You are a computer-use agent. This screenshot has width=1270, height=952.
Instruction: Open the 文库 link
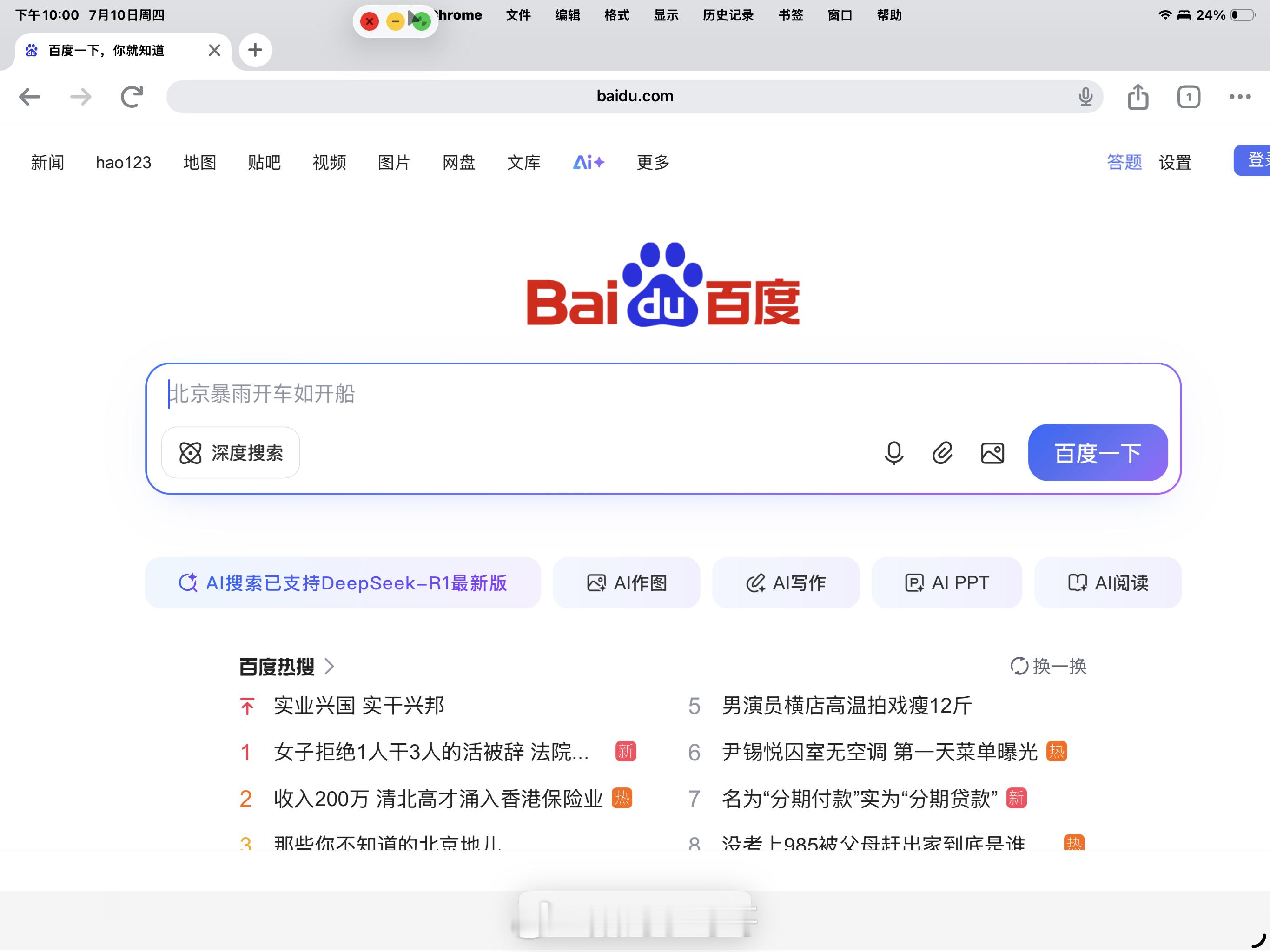coord(523,163)
